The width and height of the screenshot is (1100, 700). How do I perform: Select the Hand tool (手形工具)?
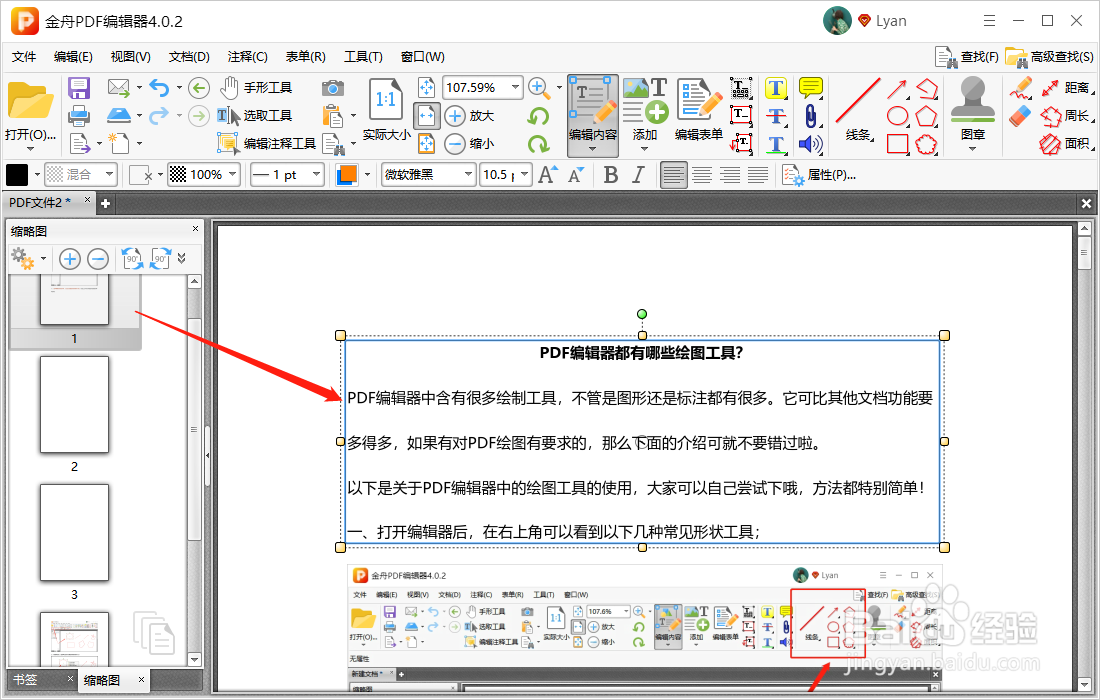point(255,88)
